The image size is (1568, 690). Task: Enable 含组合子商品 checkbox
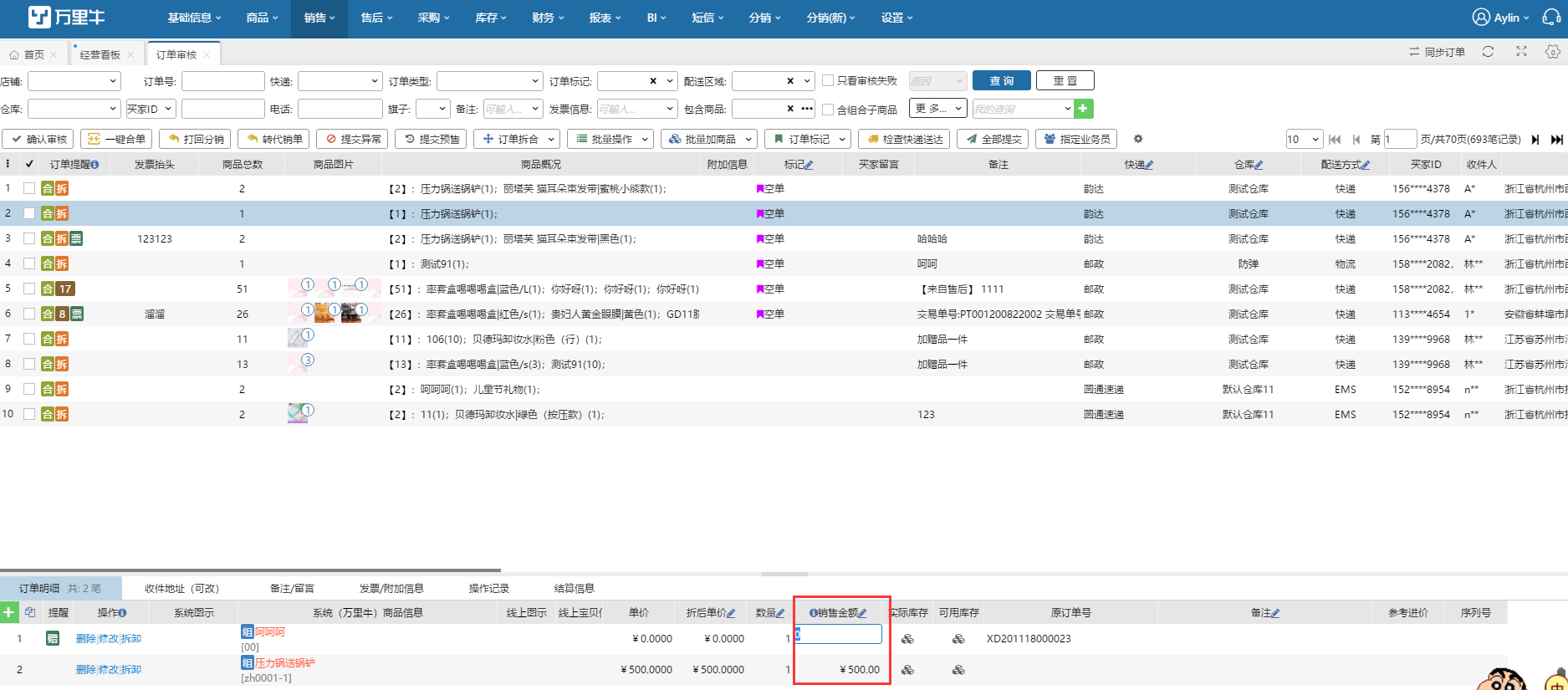coord(828,109)
